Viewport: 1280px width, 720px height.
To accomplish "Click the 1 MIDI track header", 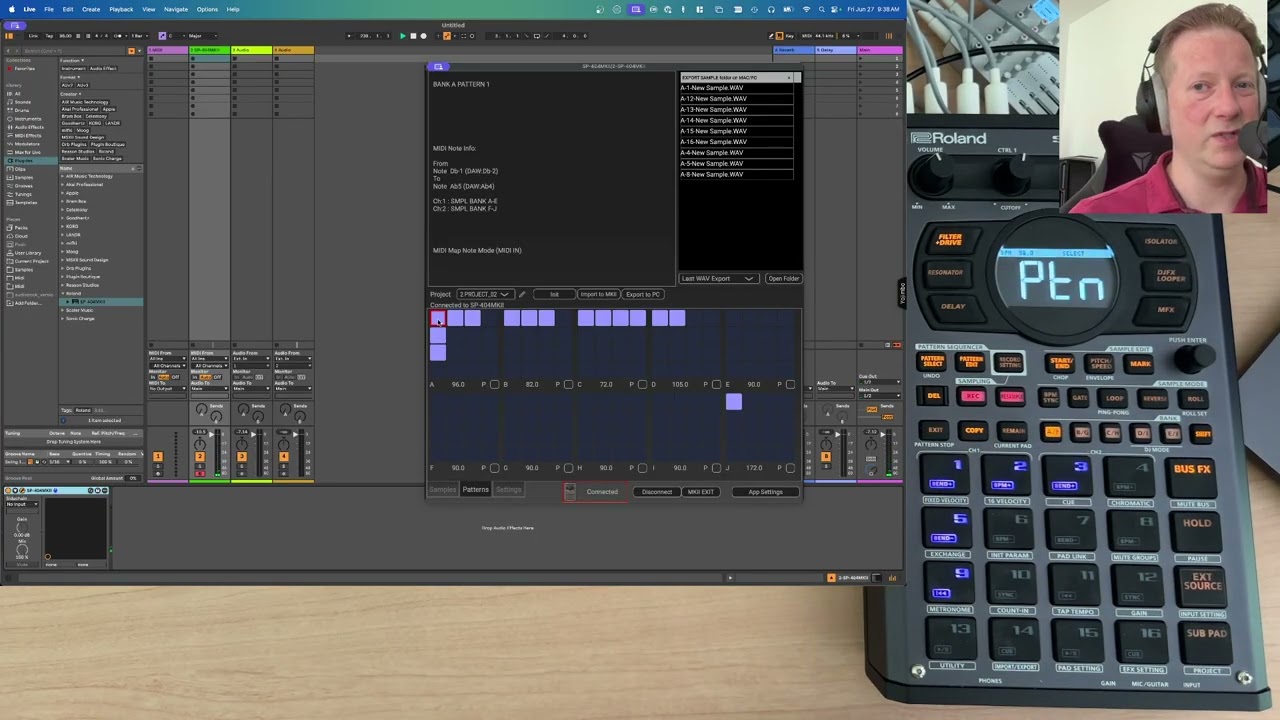I will pyautogui.click(x=168, y=50).
